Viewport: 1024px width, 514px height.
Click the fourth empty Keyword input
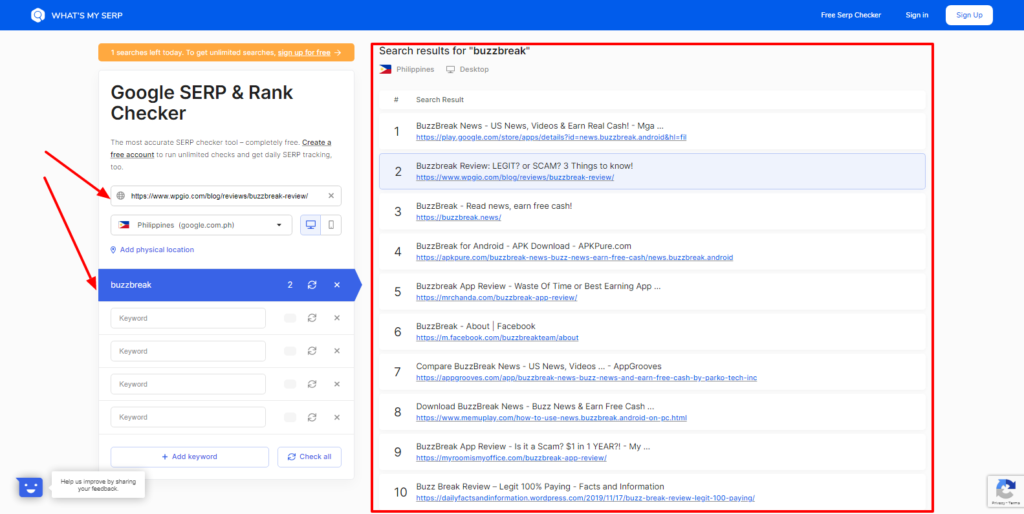coord(188,417)
